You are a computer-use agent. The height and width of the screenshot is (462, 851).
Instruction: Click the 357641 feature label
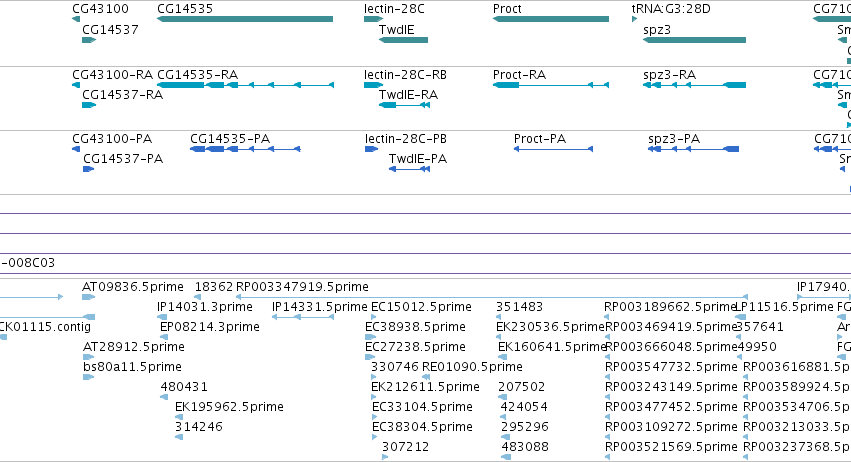(x=760, y=327)
